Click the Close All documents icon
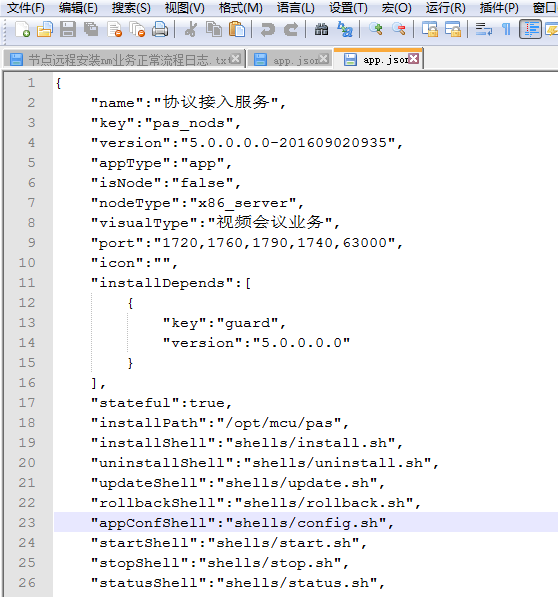This screenshot has width=558, height=597. (x=137, y=29)
